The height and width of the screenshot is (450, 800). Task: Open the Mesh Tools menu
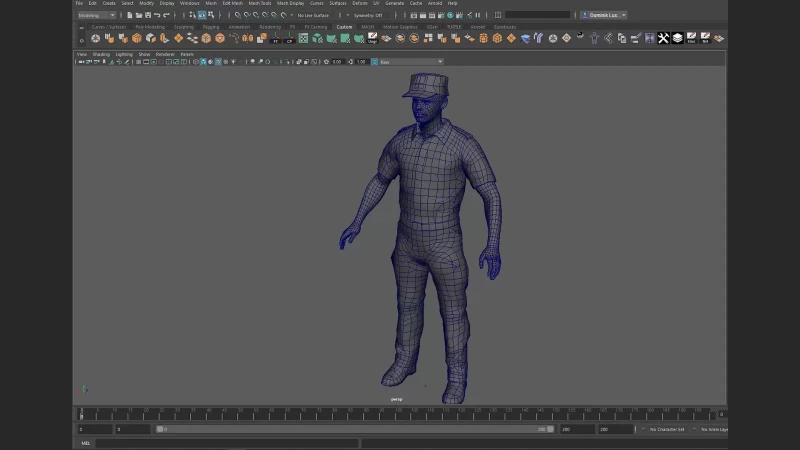point(259,3)
